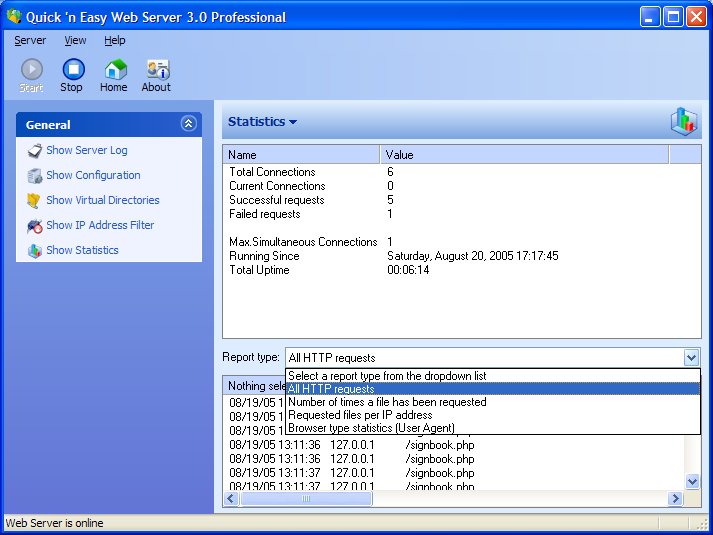Open the Help menu
Viewport: 713px width, 535px height.
point(115,40)
